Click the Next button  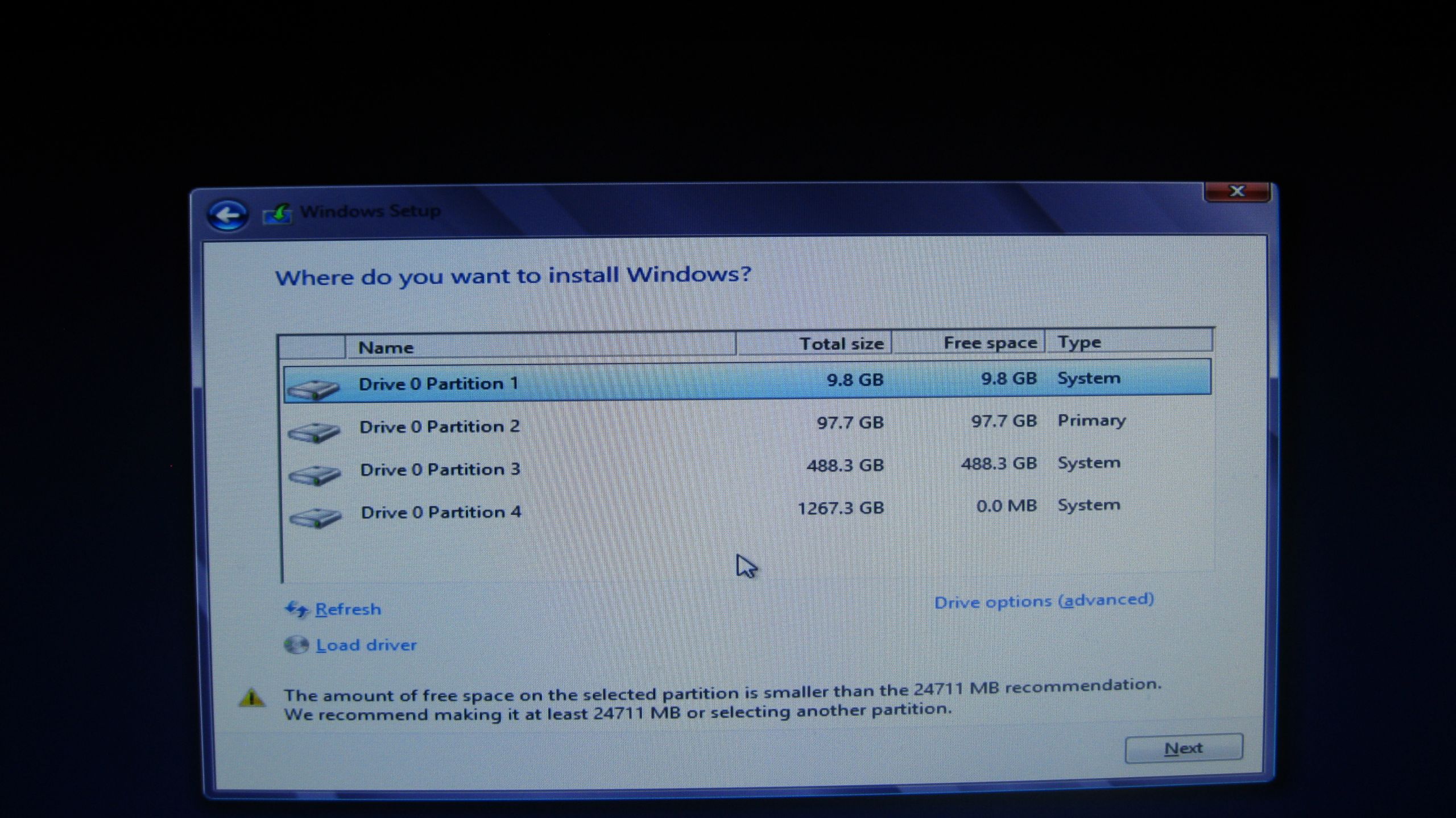click(1184, 748)
